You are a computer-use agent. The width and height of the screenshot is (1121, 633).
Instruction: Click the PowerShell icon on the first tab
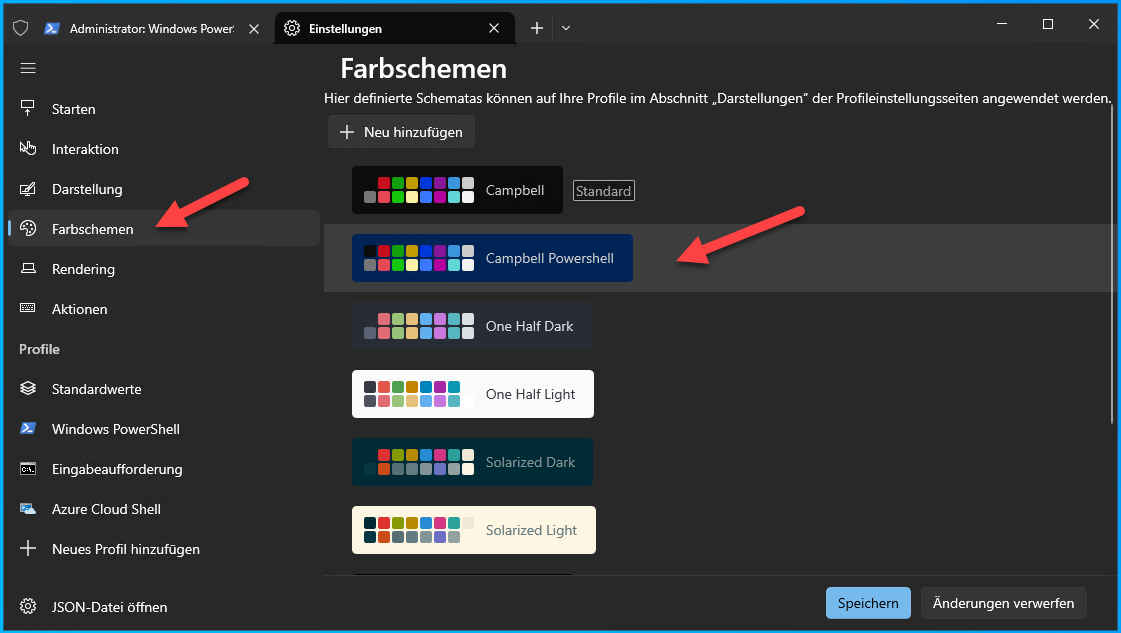click(51, 29)
